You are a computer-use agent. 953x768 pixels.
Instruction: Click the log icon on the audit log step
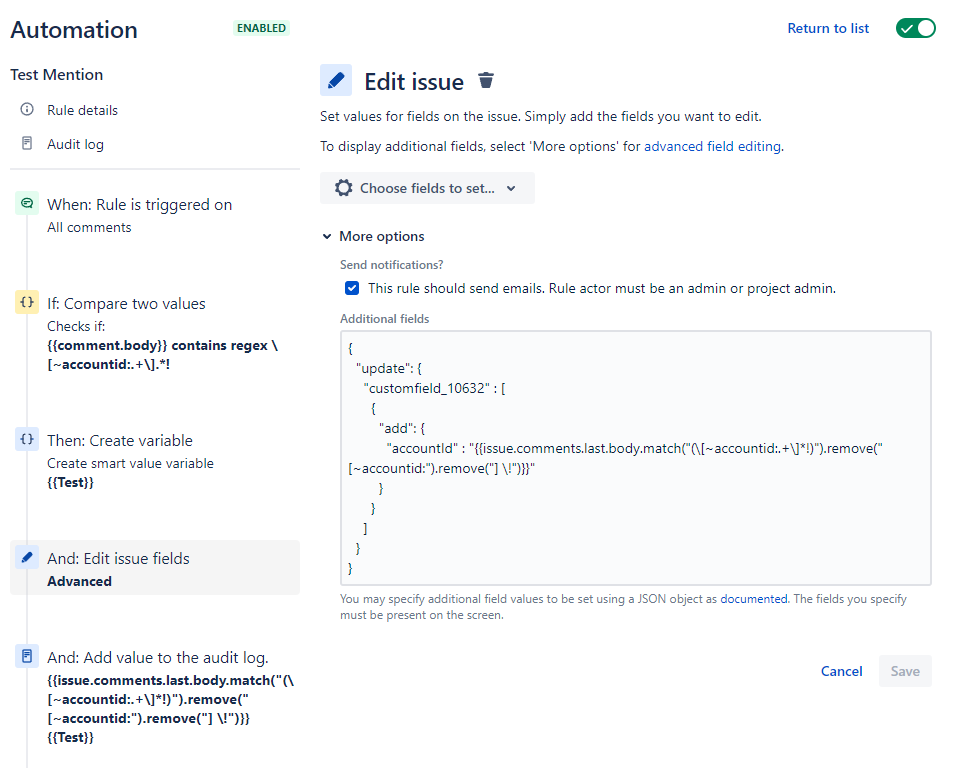pyautogui.click(x=26, y=656)
